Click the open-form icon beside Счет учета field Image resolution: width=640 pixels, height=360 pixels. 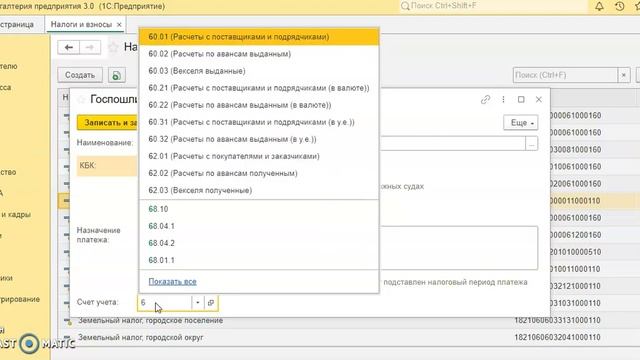point(211,303)
